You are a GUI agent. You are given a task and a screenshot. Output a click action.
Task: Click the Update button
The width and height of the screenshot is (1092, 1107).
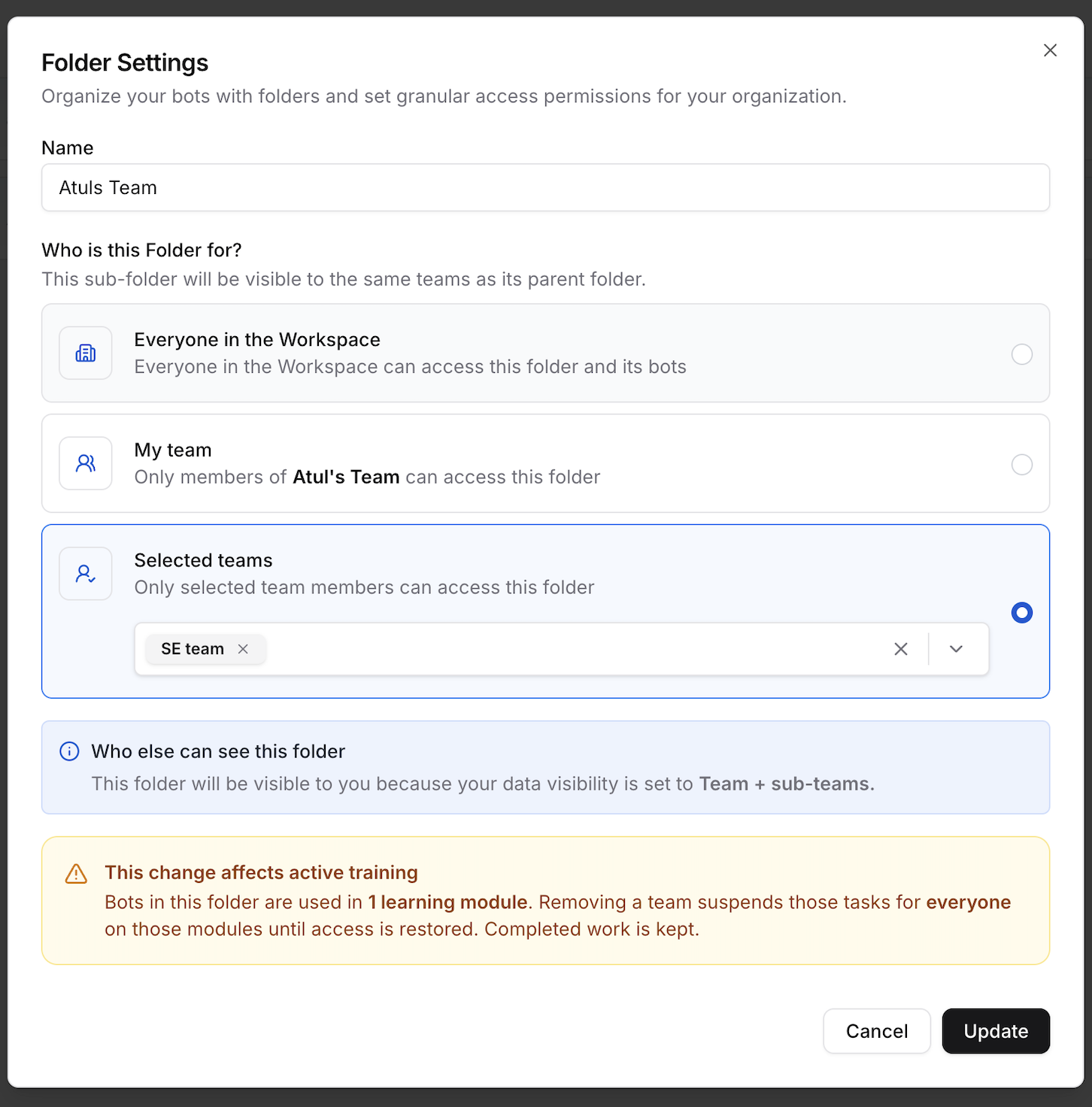(x=996, y=1031)
